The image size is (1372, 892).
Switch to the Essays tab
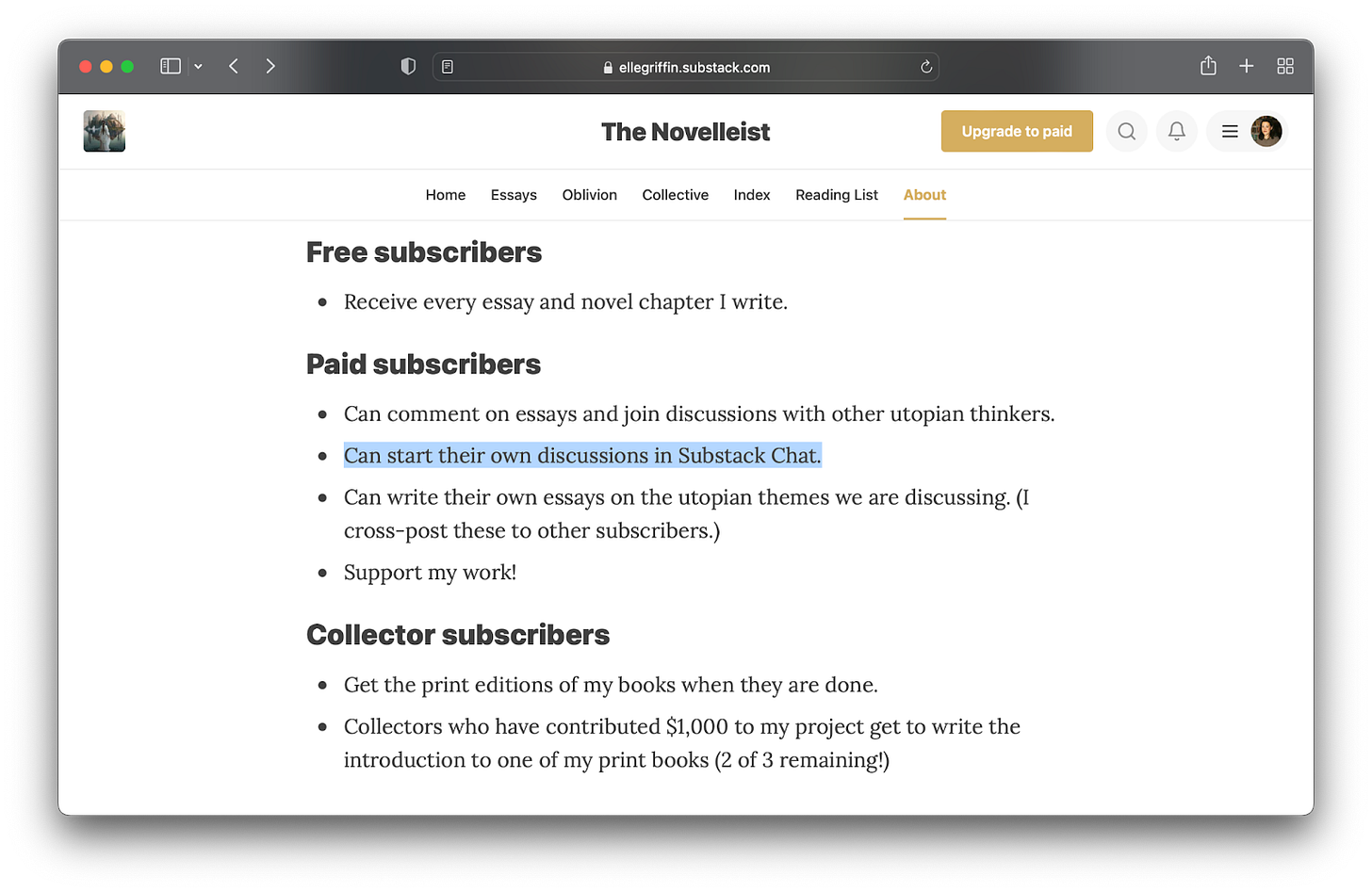click(514, 195)
